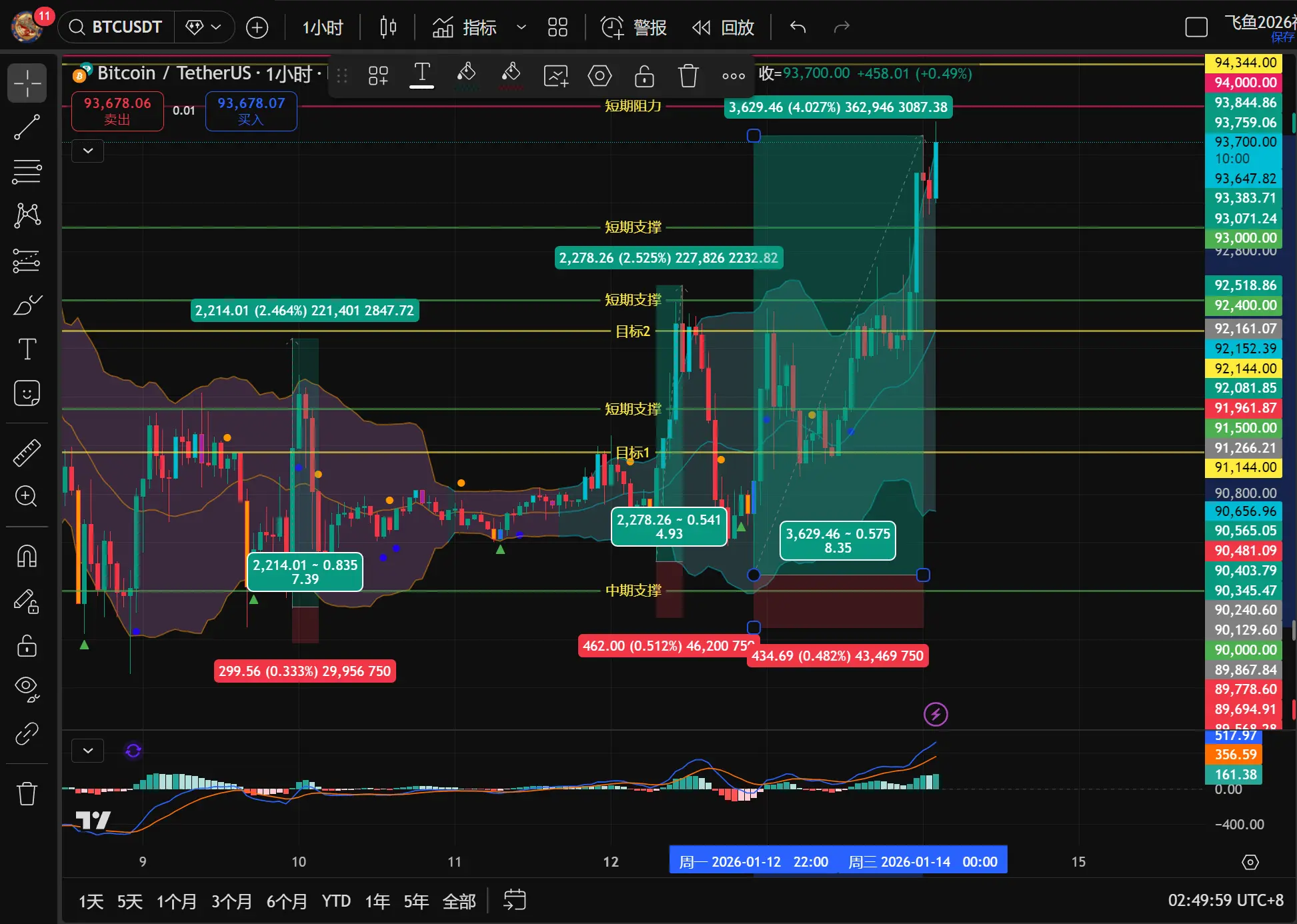Image resolution: width=1297 pixels, height=924 pixels.
Task: Delete selected drawing via floating trash icon
Action: [x=688, y=75]
